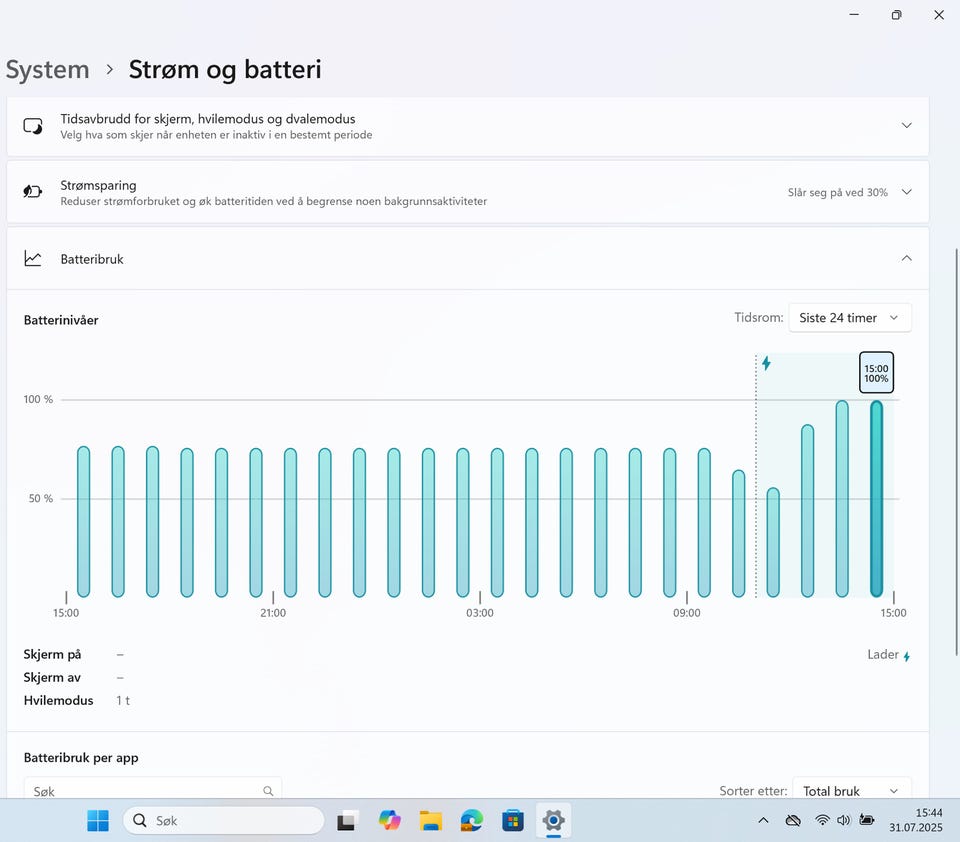
Task: Select the highlighted 15:00 battery bar
Action: pos(876,498)
